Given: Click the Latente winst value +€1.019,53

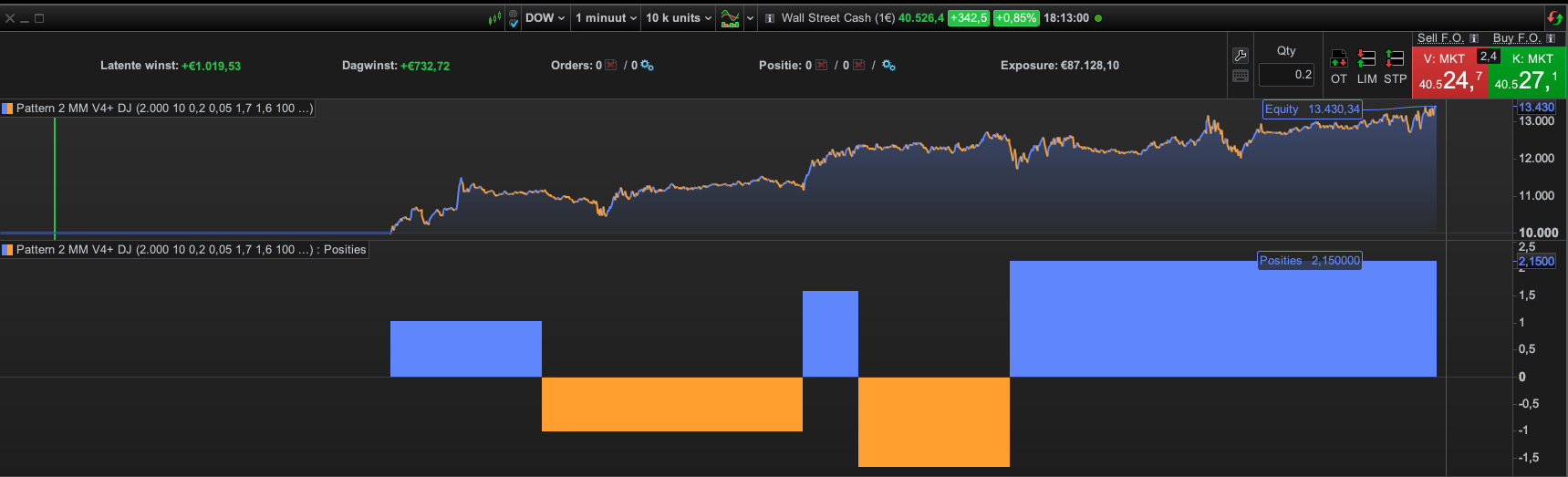Looking at the screenshot, I should point(211,66).
